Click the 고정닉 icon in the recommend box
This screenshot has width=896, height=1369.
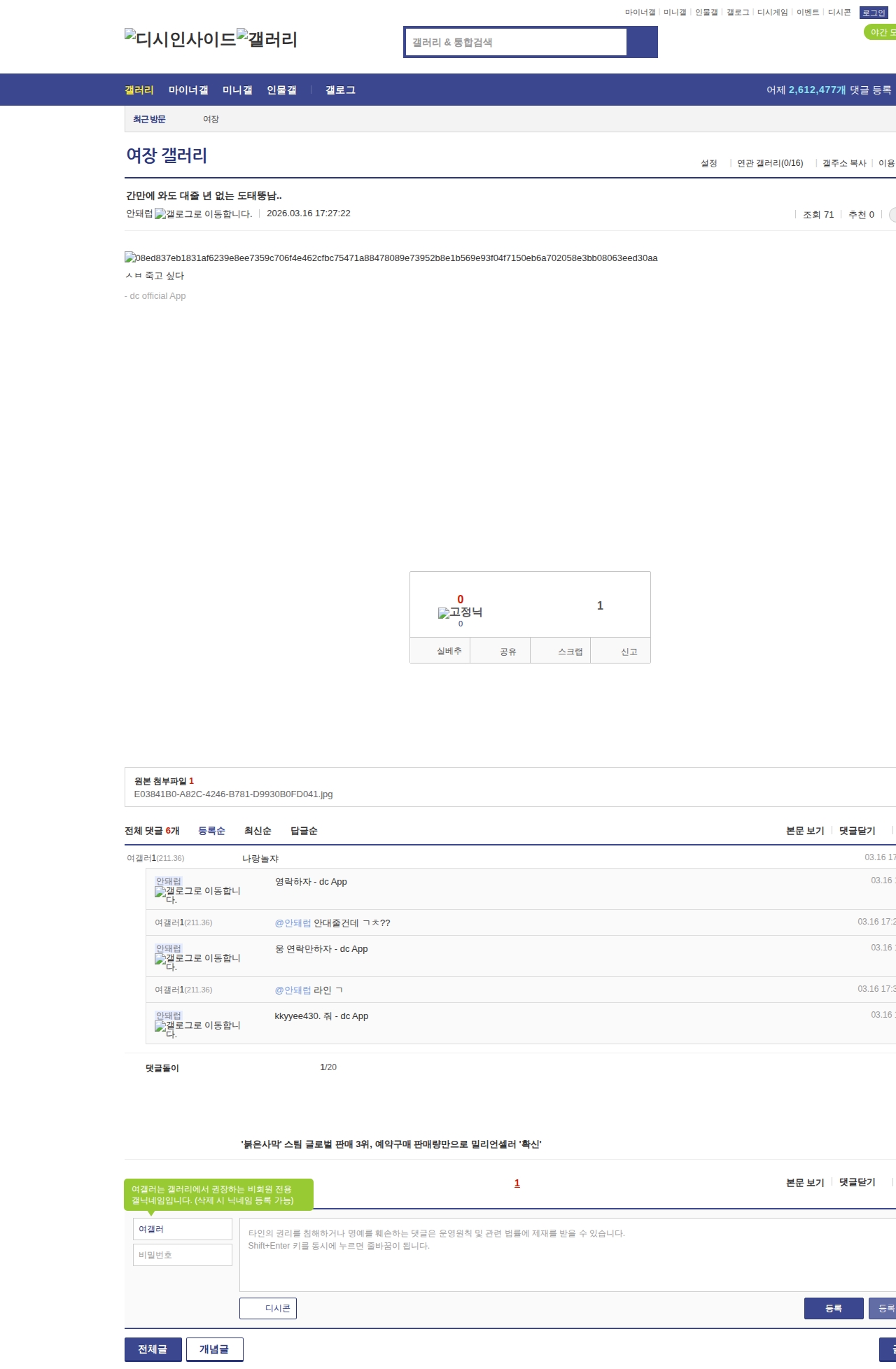click(460, 612)
